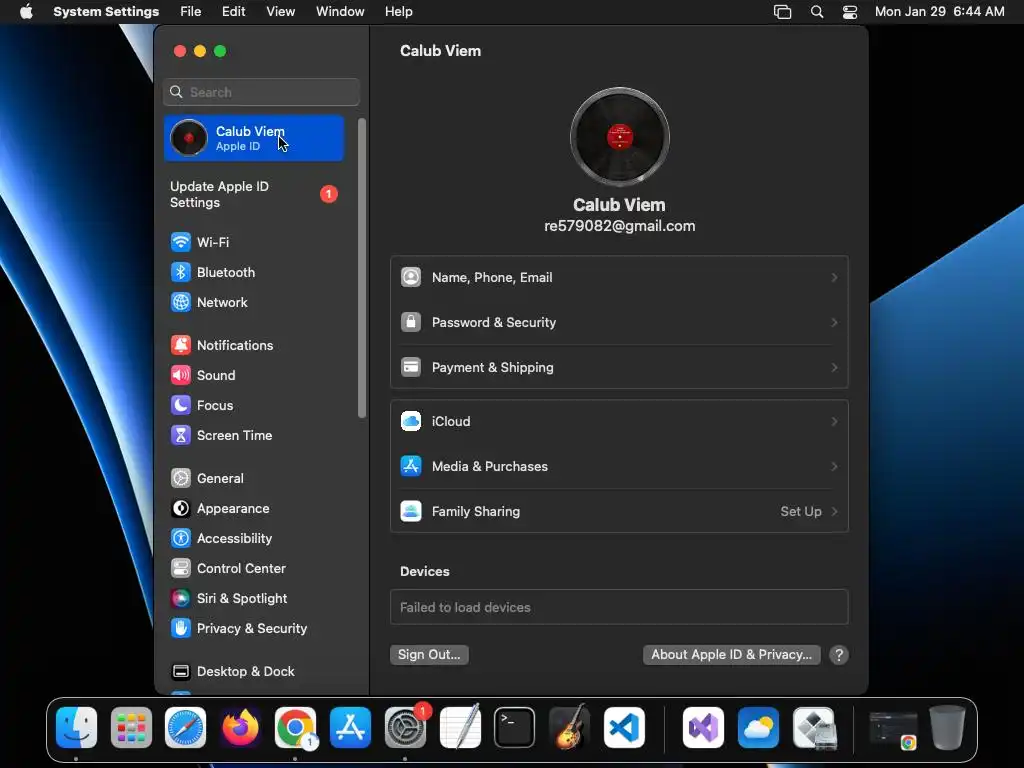This screenshot has height=768, width=1024.
Task: Open the View menu
Action: [280, 12]
